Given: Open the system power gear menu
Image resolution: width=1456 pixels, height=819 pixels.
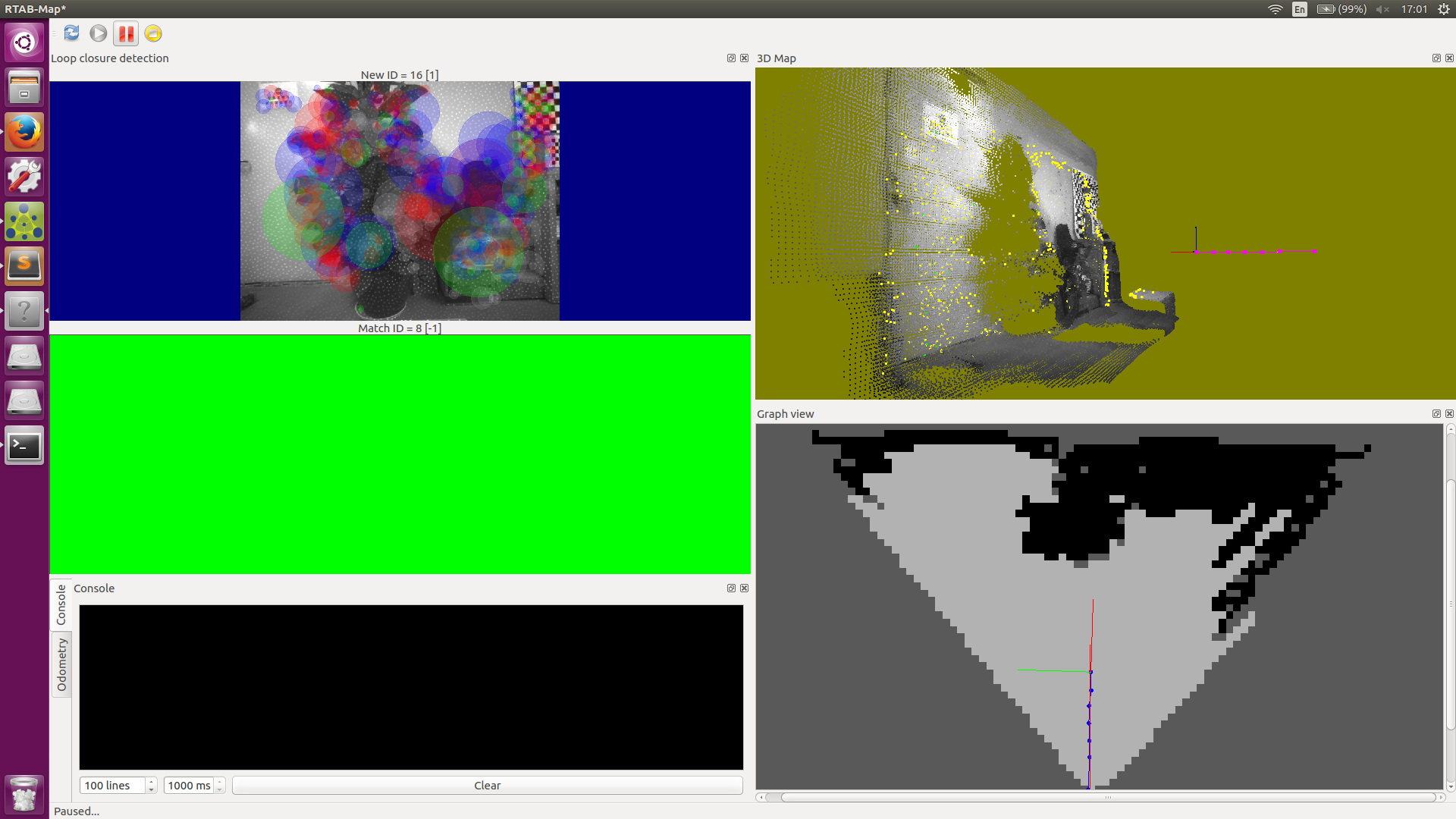Looking at the screenshot, I should pos(1443,9).
